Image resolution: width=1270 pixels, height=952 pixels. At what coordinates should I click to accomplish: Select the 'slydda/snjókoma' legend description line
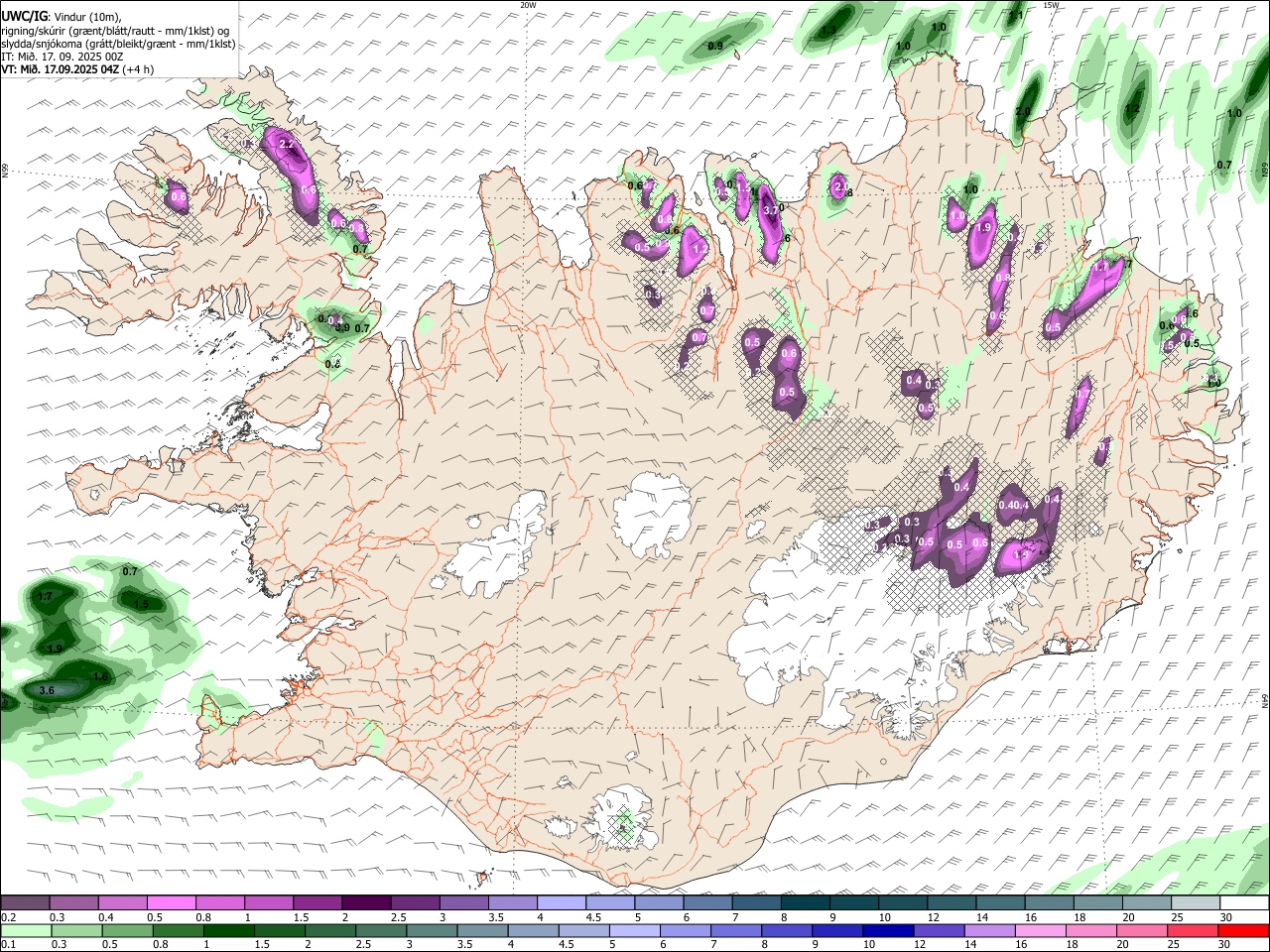118,44
